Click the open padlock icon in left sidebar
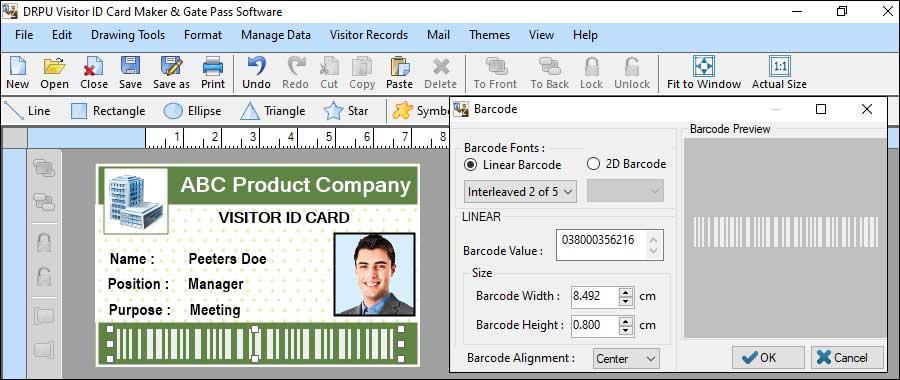The image size is (900, 380). (x=44, y=276)
